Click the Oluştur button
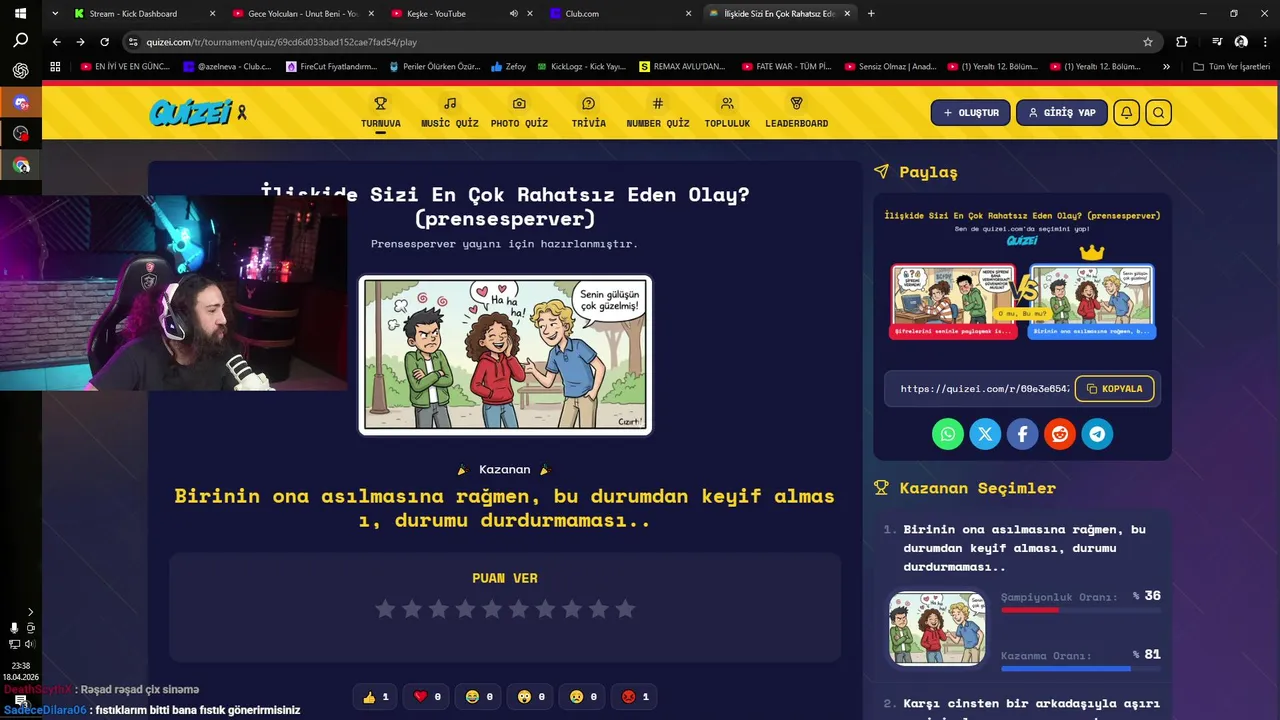 971,113
